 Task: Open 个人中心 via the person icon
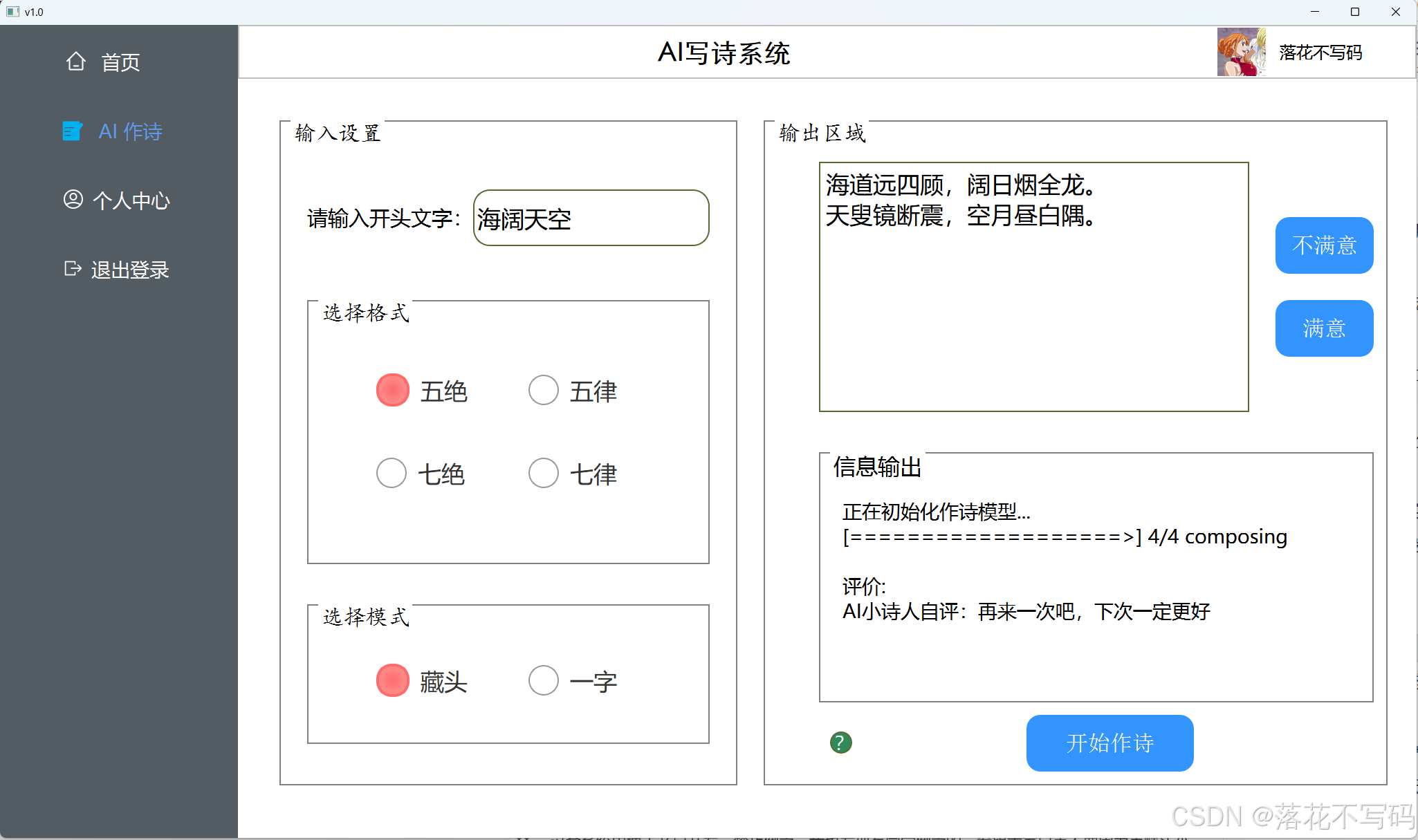[72, 200]
